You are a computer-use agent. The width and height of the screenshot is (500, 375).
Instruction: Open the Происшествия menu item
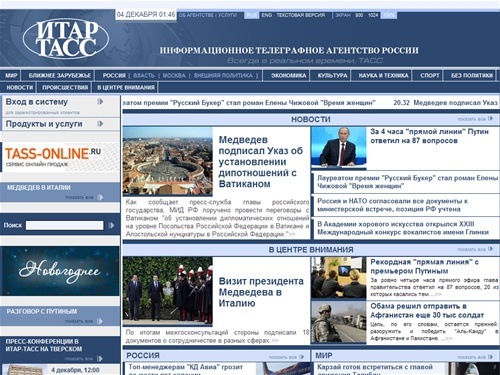[65, 87]
